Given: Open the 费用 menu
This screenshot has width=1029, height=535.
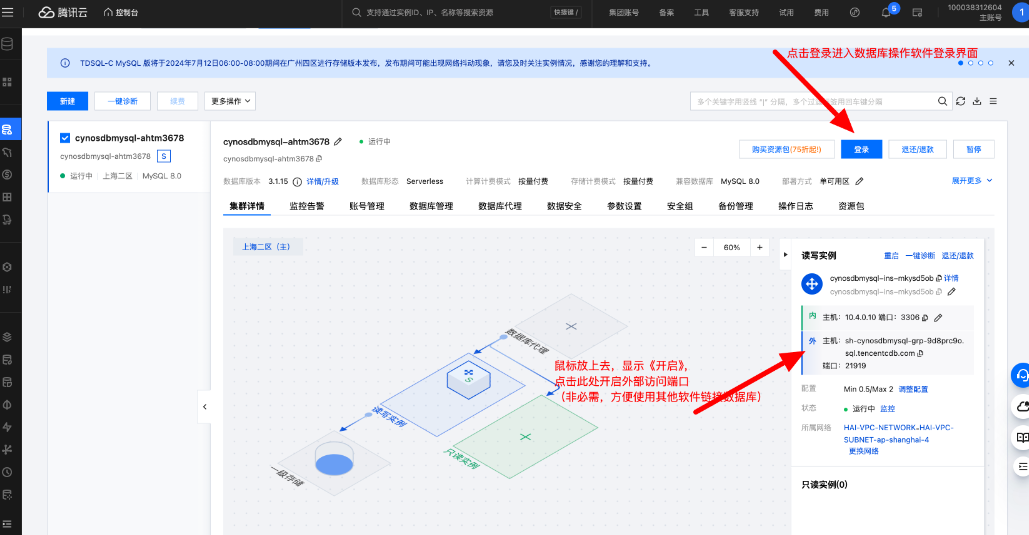Looking at the screenshot, I should point(821,12).
